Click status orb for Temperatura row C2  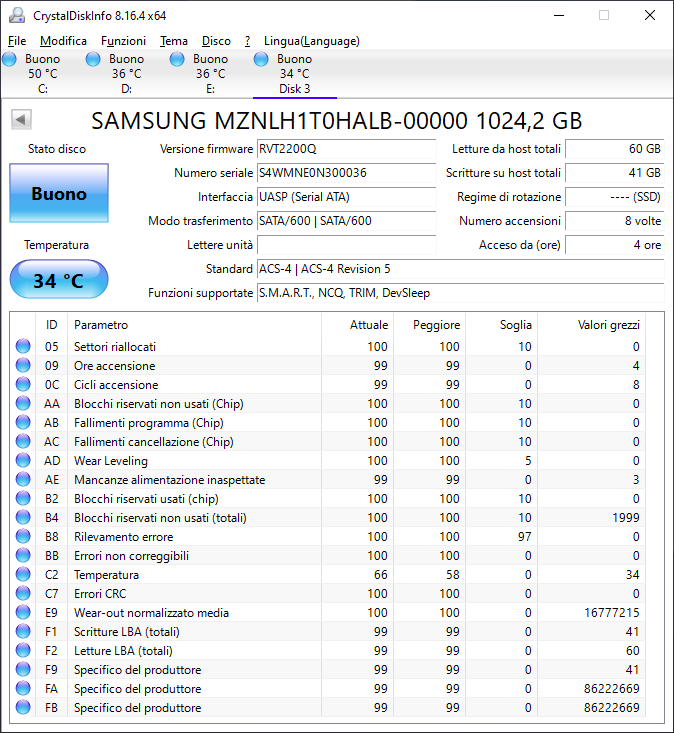(23, 575)
